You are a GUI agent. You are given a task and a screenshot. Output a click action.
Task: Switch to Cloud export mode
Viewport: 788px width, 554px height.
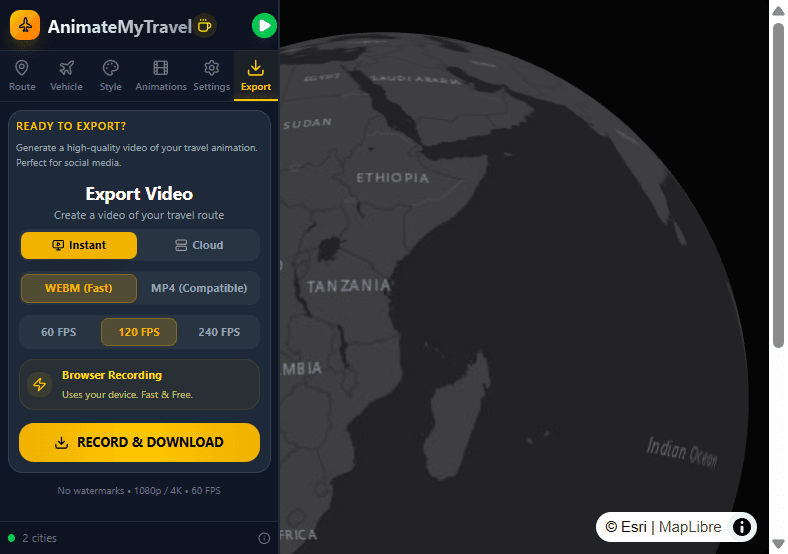(x=199, y=245)
